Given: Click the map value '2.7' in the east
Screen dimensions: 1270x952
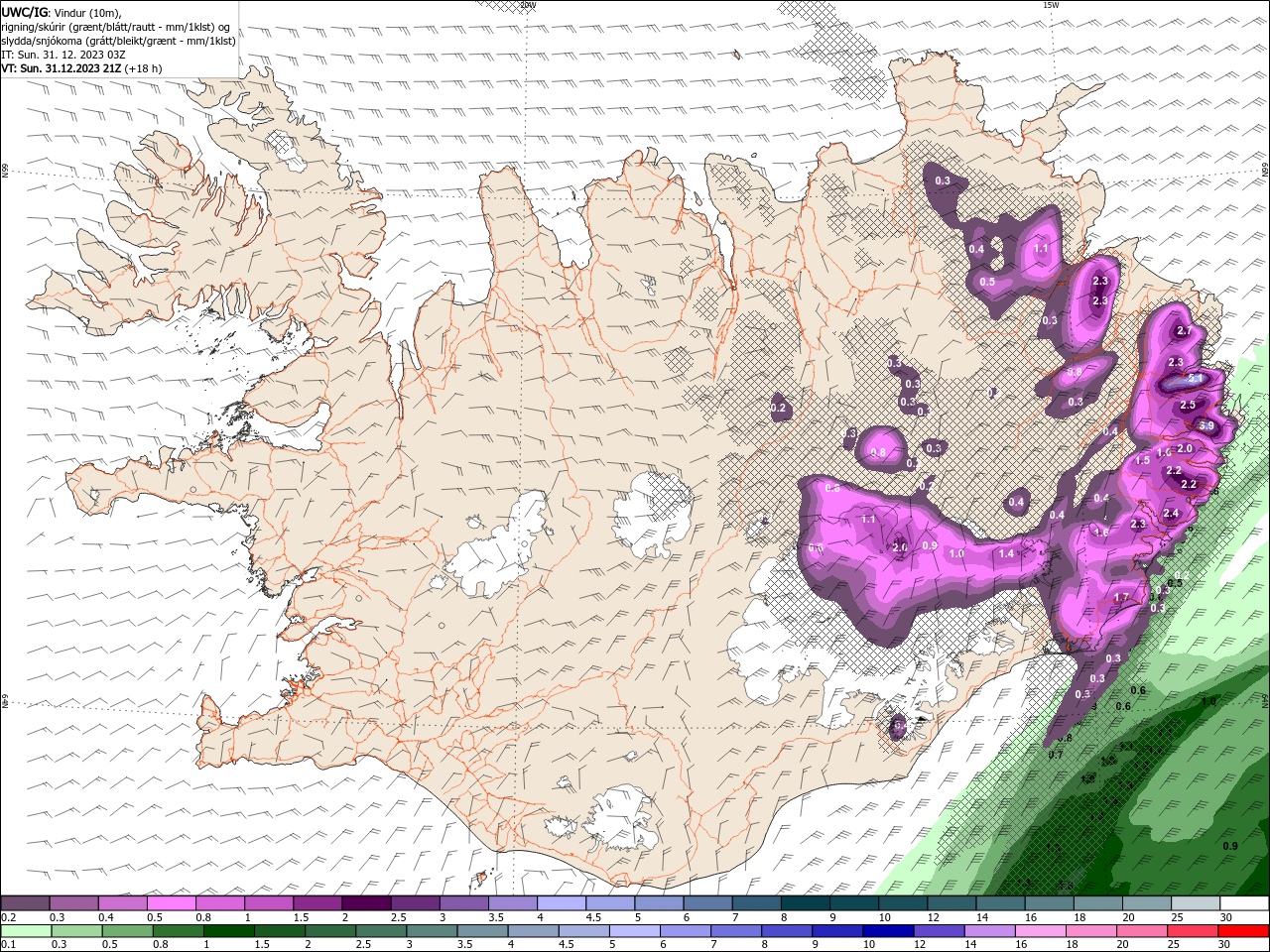Looking at the screenshot, I should coord(1183,330).
